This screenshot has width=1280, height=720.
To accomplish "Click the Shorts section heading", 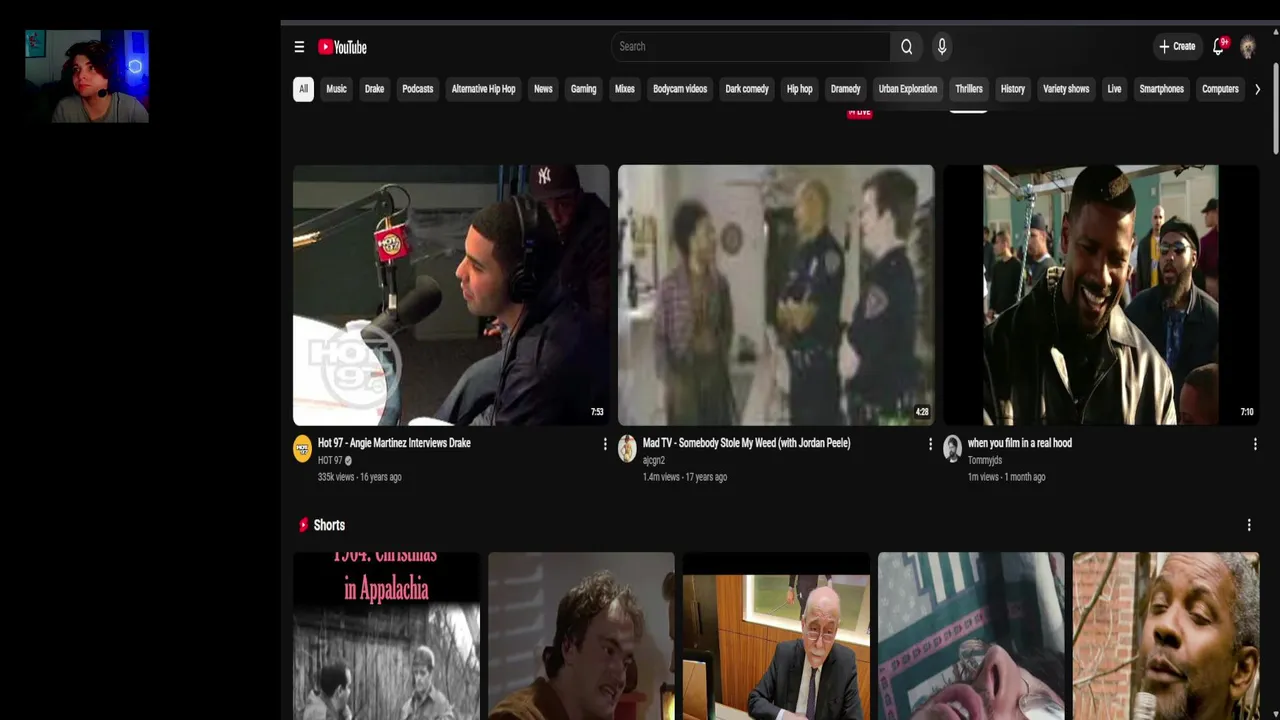I will 329,525.
